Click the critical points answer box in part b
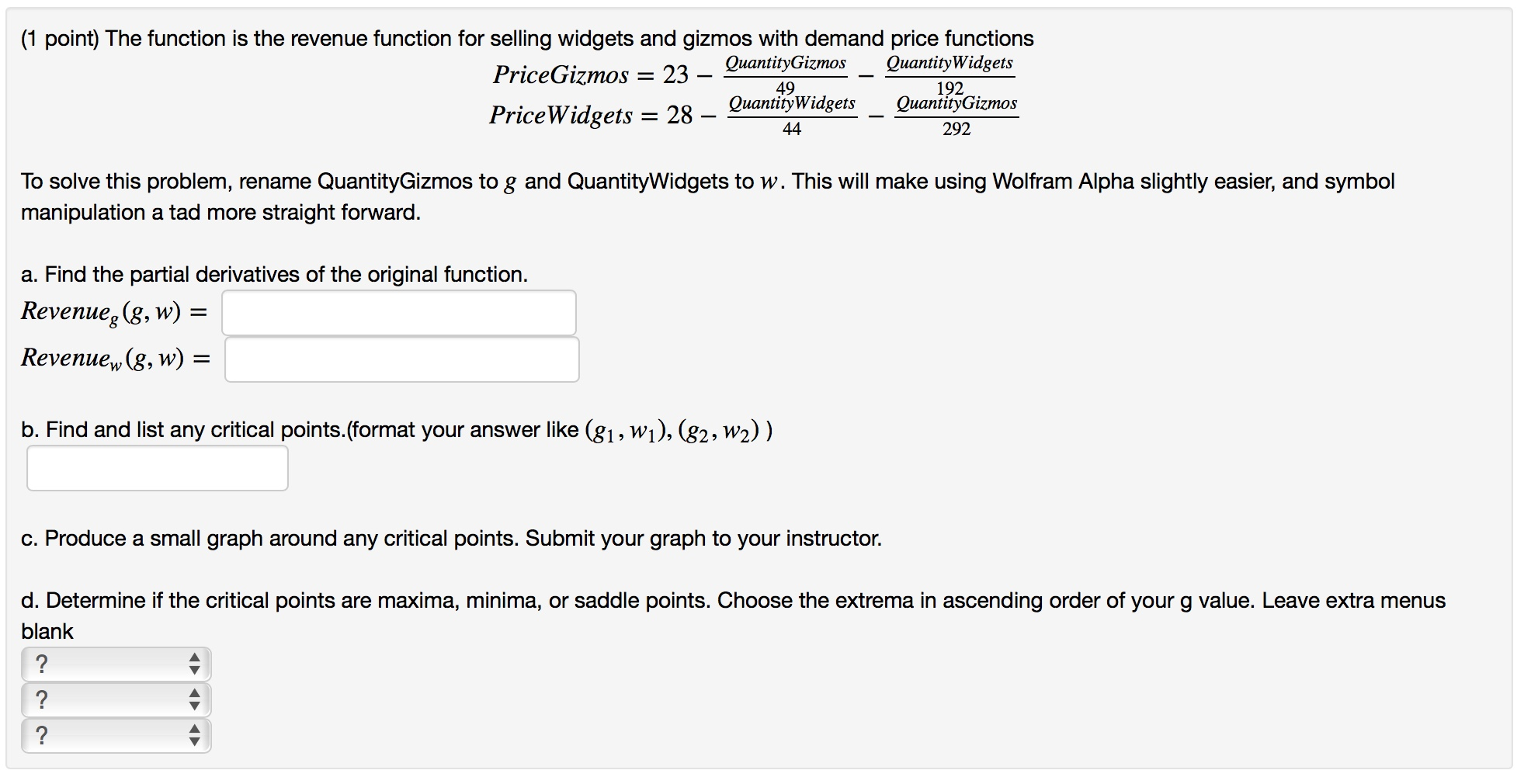Image resolution: width=1531 pixels, height=784 pixels. tap(158, 468)
